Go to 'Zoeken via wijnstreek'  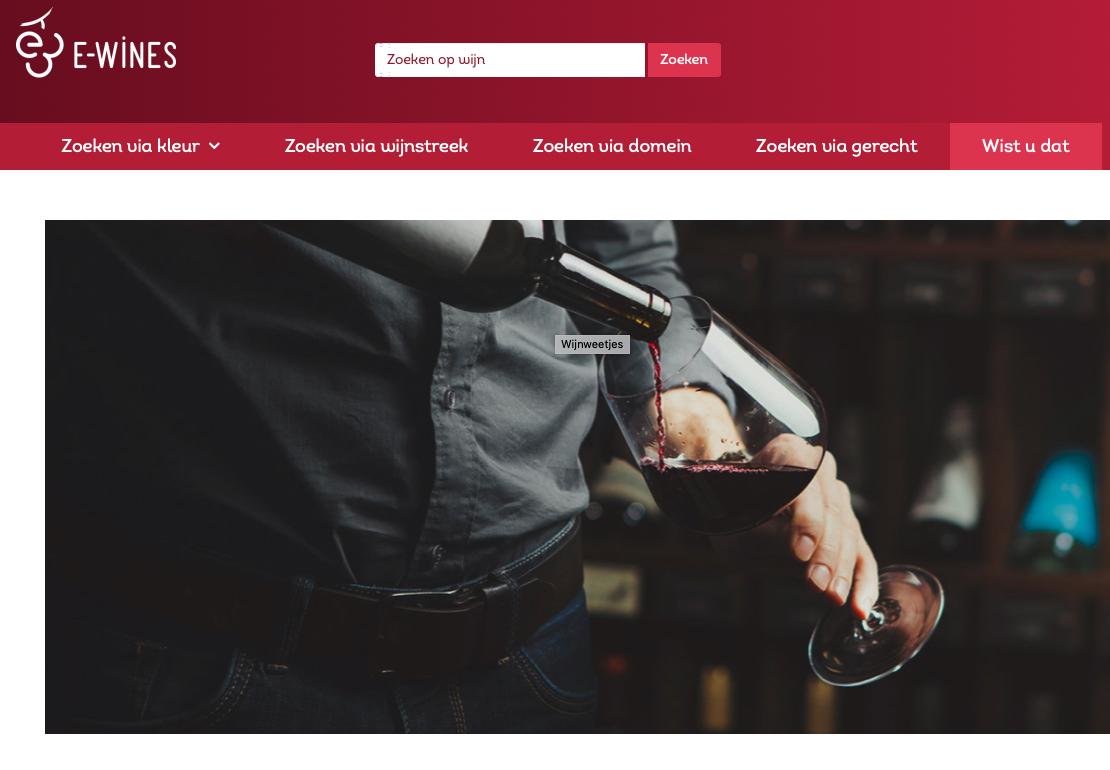[x=376, y=146]
